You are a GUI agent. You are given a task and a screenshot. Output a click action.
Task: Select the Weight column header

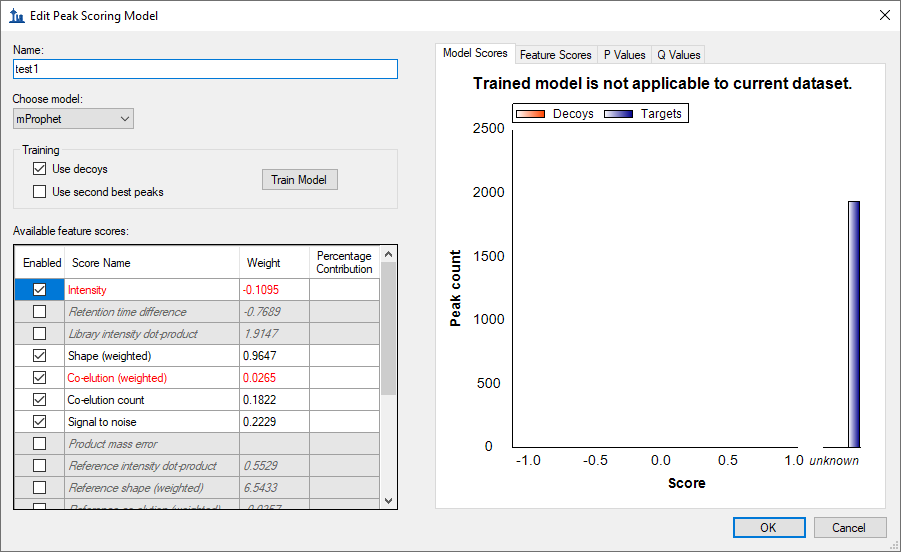(274, 263)
